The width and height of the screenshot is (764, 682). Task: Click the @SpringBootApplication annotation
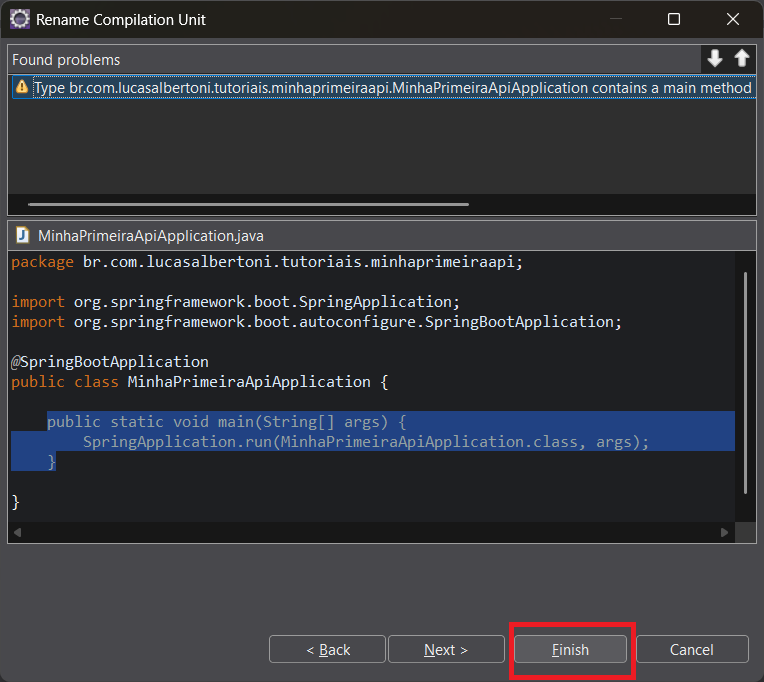coord(110,362)
